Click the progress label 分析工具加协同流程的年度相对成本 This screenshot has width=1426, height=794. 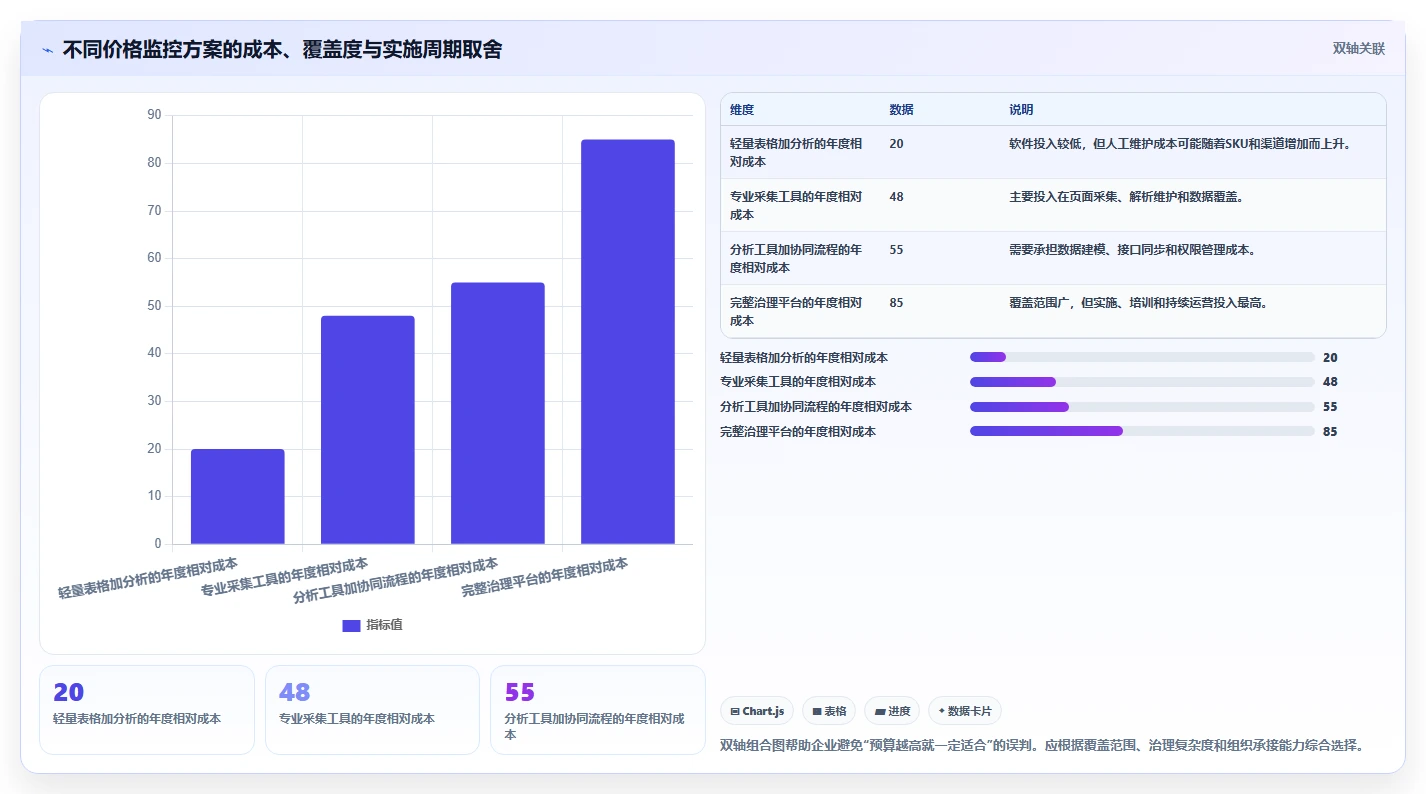pos(816,407)
